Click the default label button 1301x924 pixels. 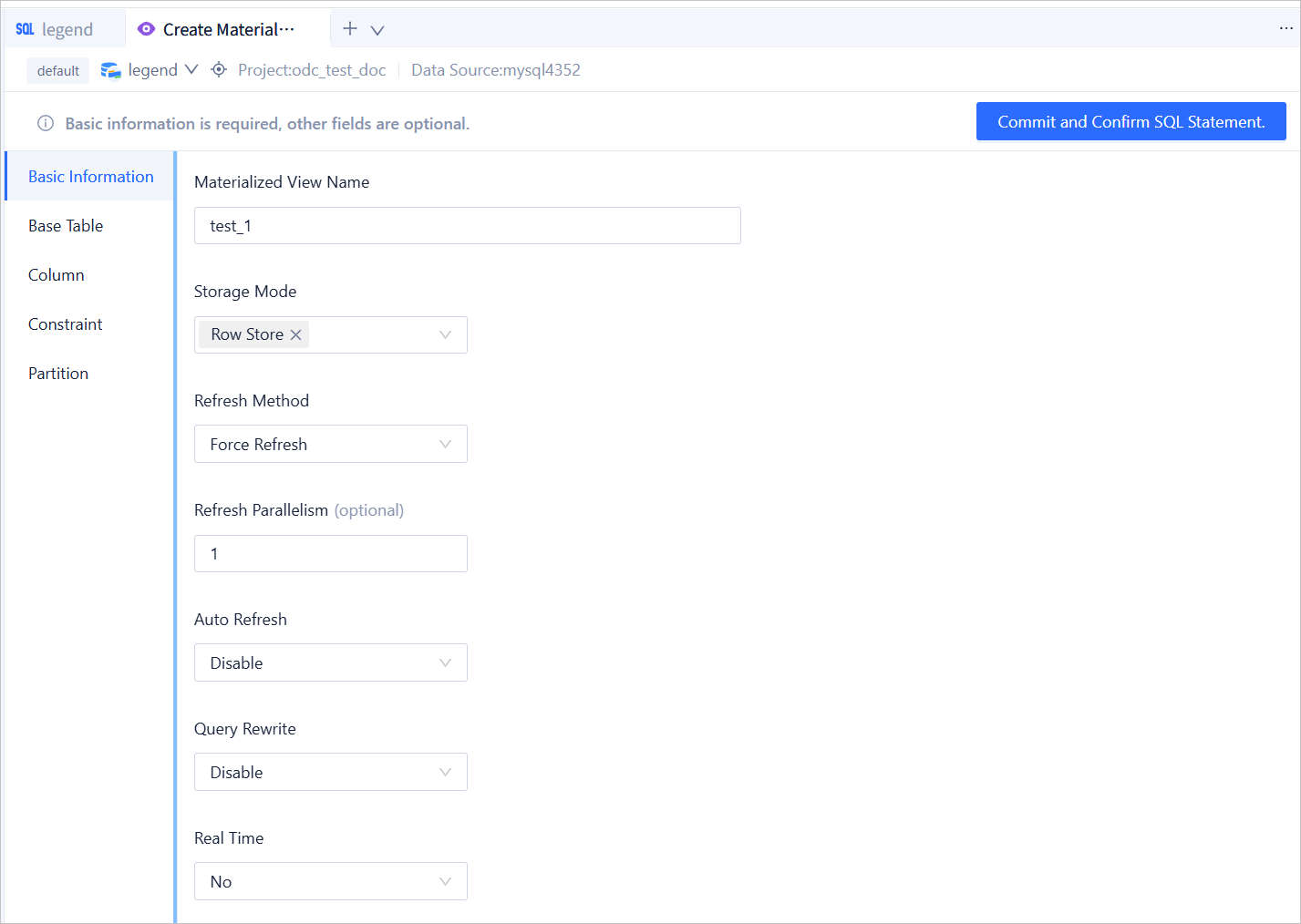click(x=58, y=71)
